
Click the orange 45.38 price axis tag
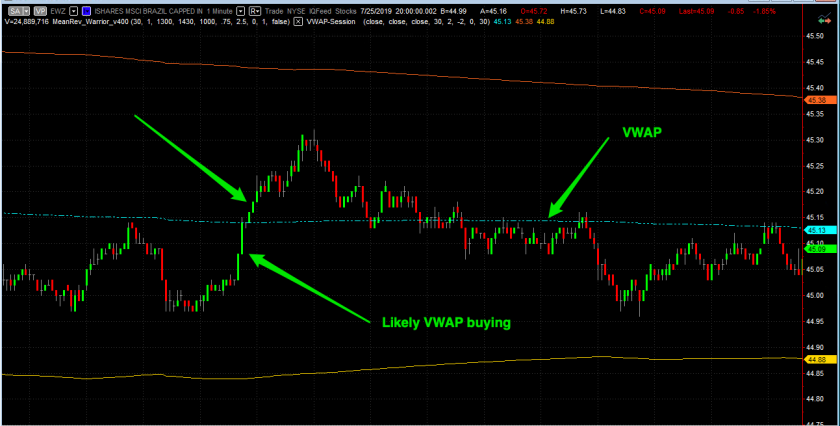[818, 100]
